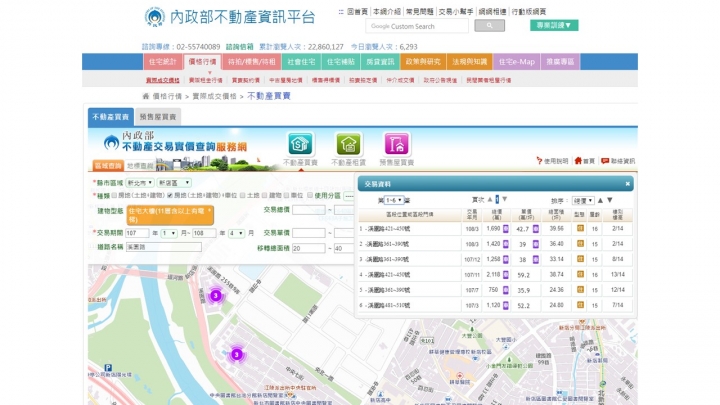Click purple icon next to total price 1,420
The width and height of the screenshot is (720, 405).
coord(506,244)
